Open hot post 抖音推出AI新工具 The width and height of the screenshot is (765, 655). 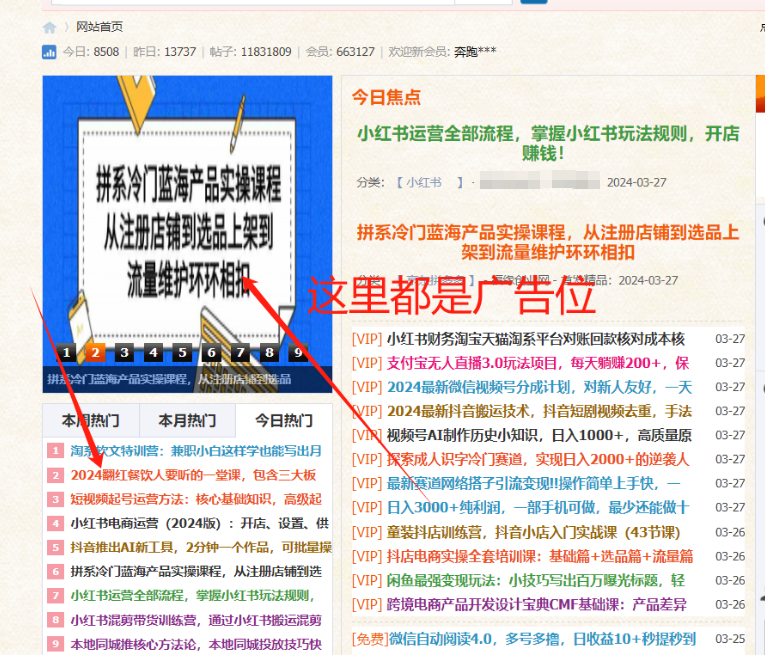click(196, 547)
